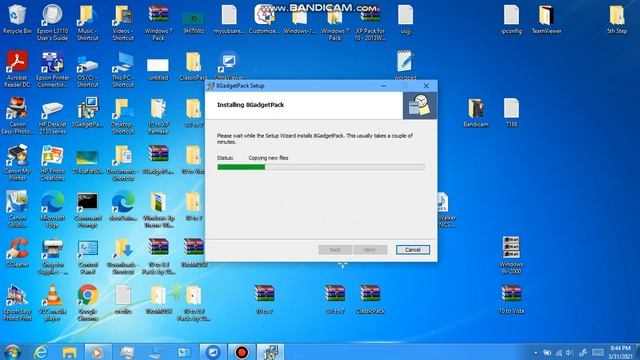Minimize the 8GadgetPack Setup window
The height and width of the screenshot is (360, 640).
(x=383, y=86)
